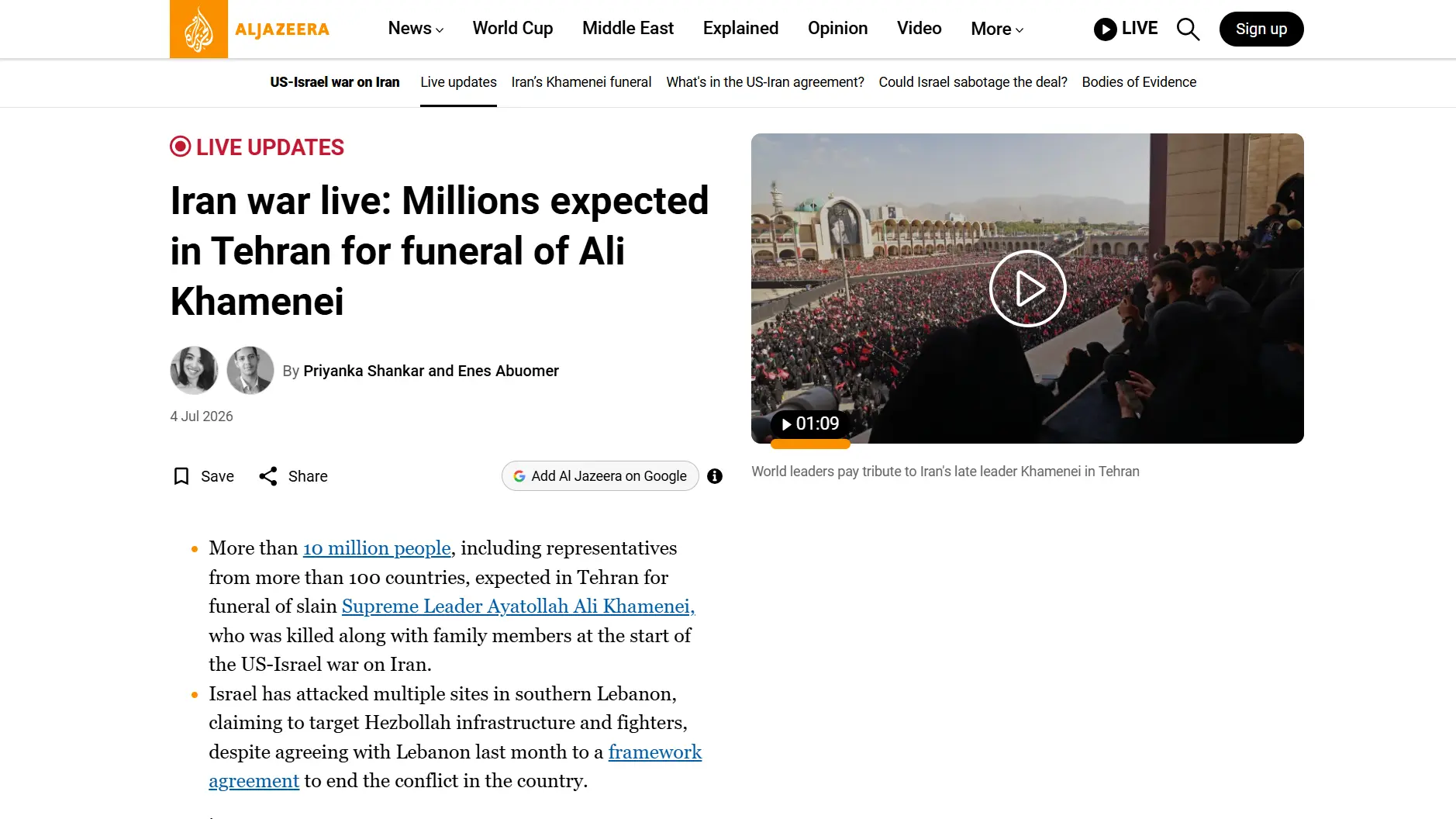Click the Sign up button
The height and width of the screenshot is (819, 1456).
click(1261, 29)
